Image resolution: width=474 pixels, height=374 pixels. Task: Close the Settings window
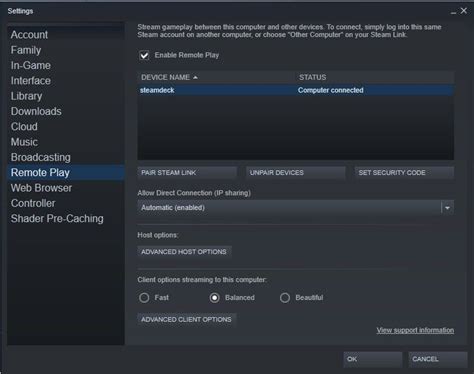pos(464,11)
